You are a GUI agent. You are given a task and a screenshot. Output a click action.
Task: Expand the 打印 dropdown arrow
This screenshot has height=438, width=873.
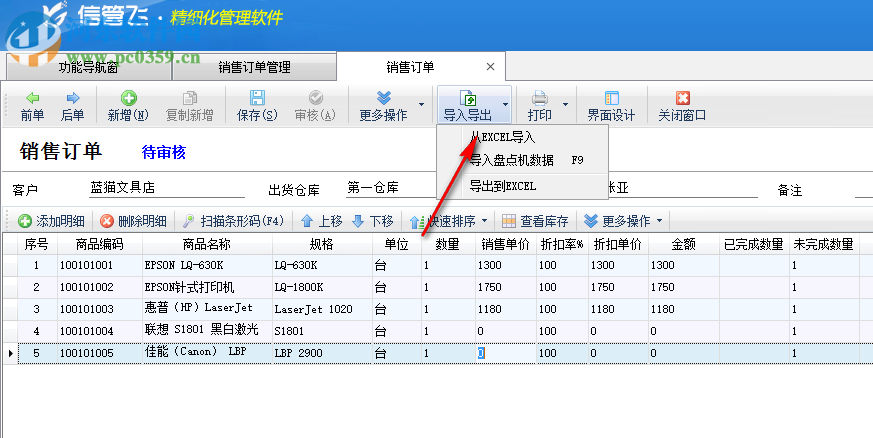click(x=565, y=105)
